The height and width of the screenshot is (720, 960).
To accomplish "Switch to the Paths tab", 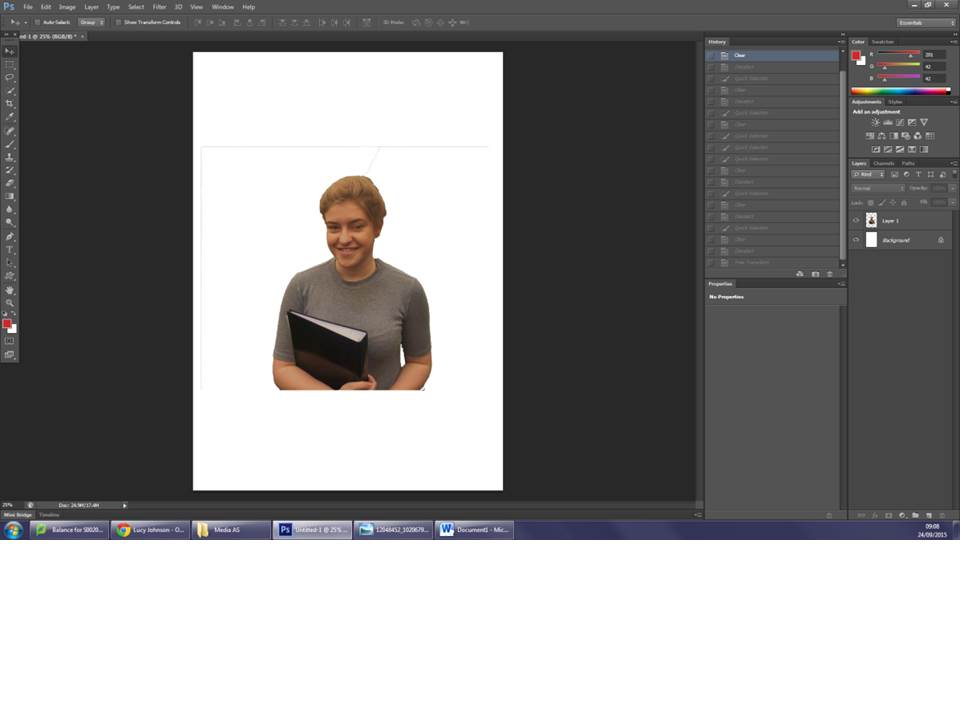I will pos(908,163).
